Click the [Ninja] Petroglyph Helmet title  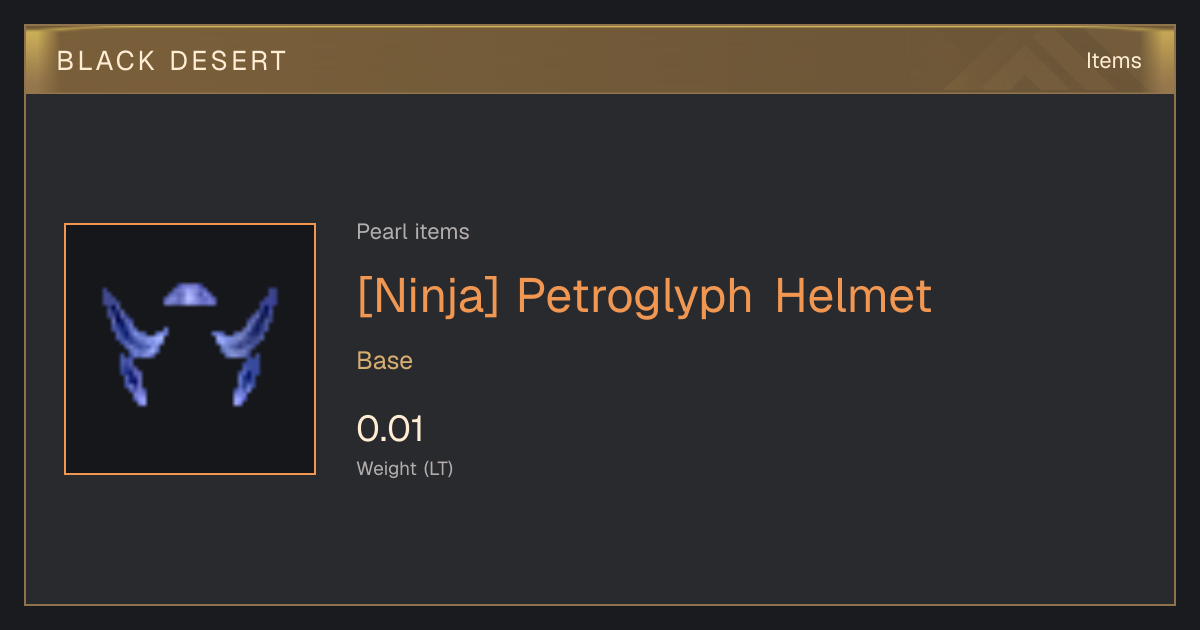(x=644, y=297)
